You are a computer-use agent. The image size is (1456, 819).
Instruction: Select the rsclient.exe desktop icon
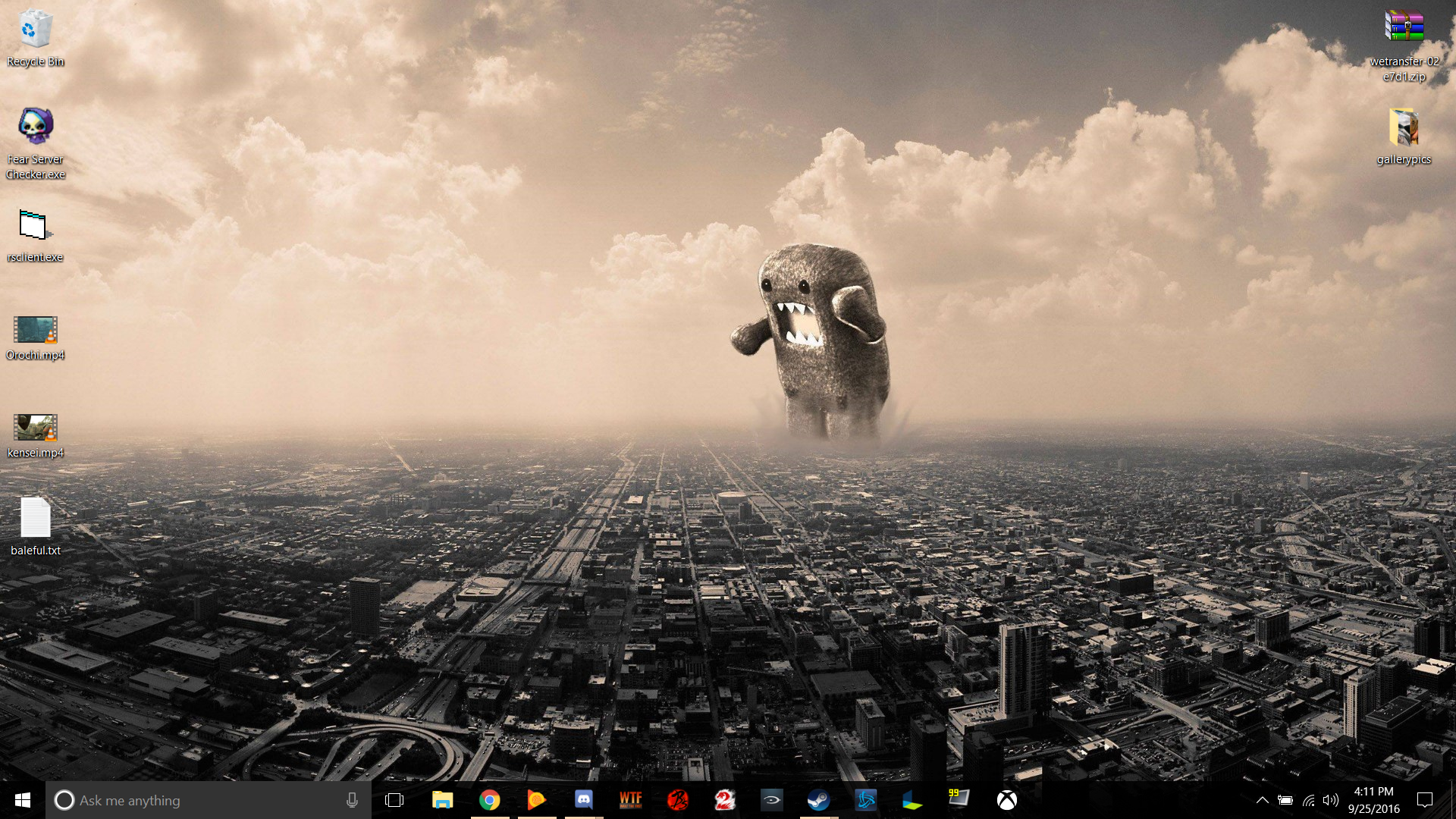click(x=35, y=236)
